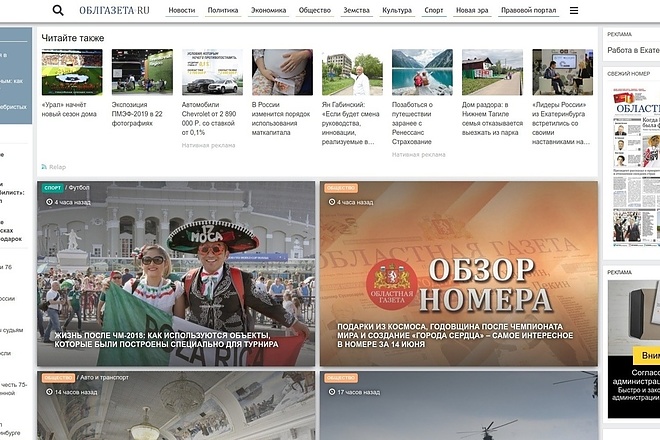Click the clock icon on Обзор номера card
Image resolution: width=660 pixels, height=440 pixels.
tap(332, 202)
